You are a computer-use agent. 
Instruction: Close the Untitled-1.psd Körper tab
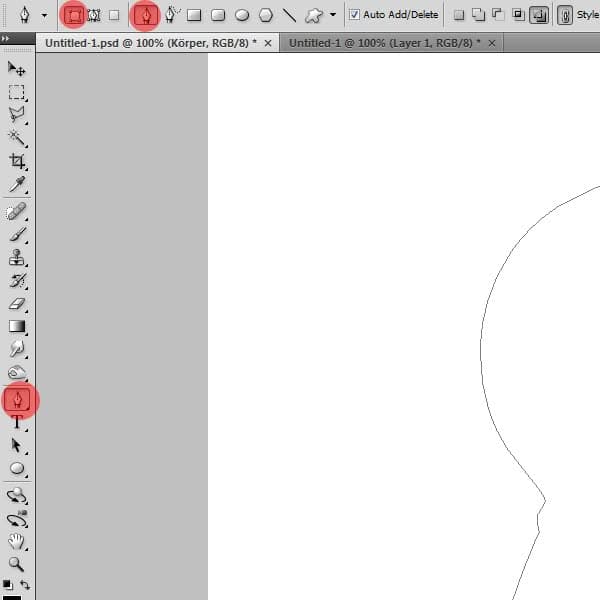point(268,44)
